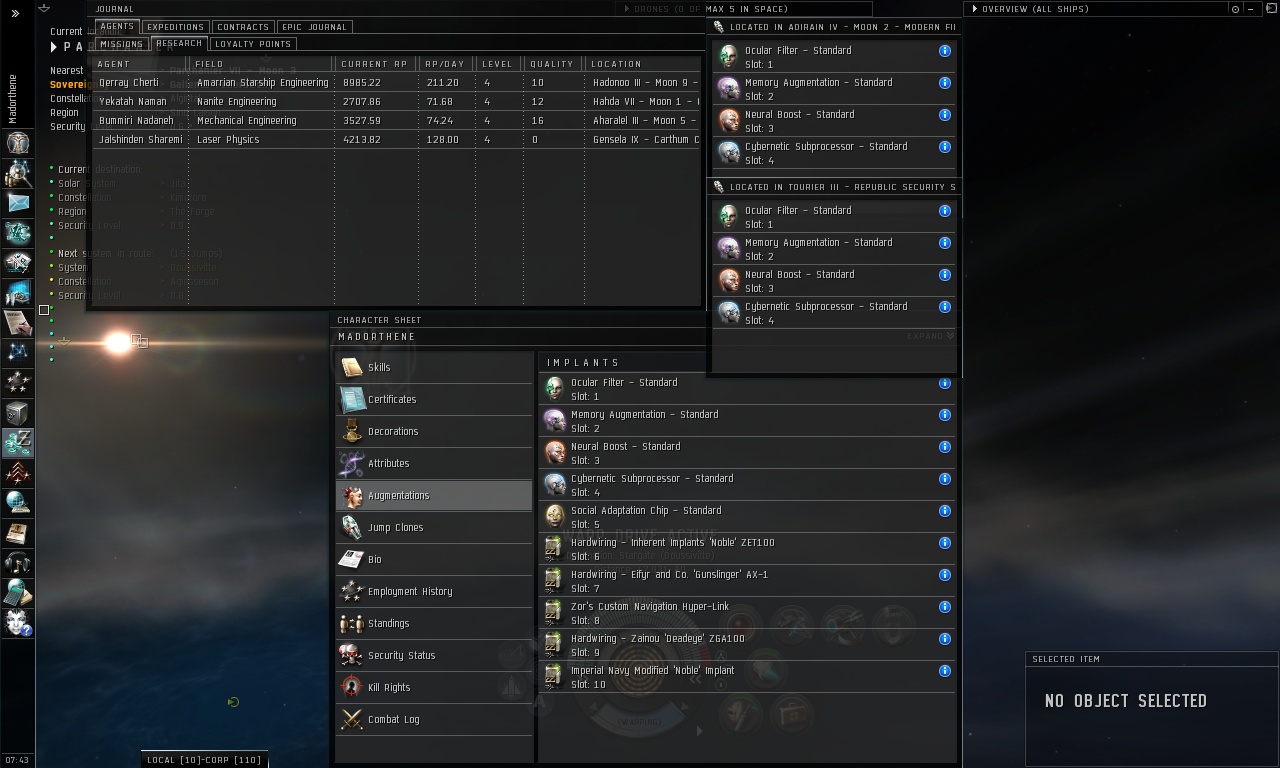
Task: Open Skills in the character sheet
Action: [x=434, y=367]
